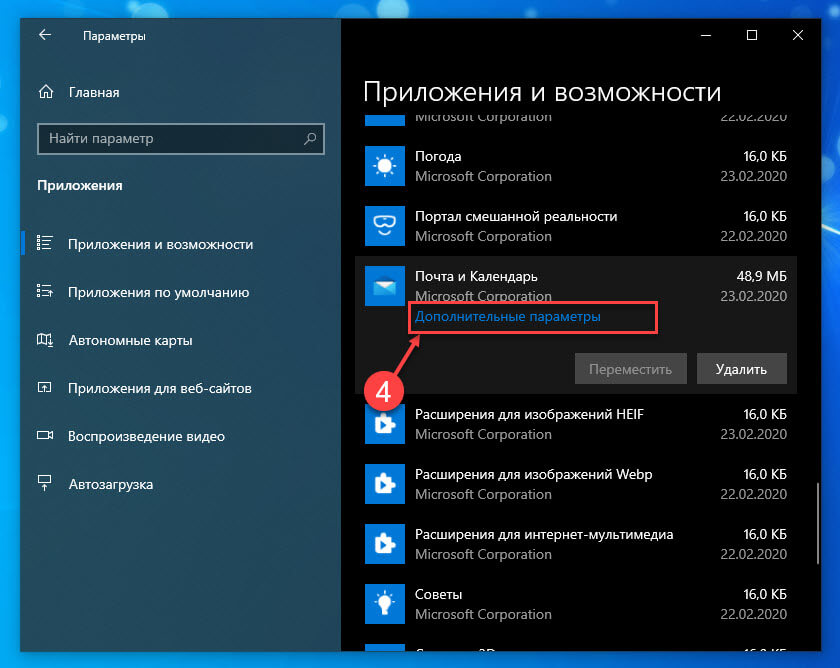Click the интернет-мультимедиа extension icon
Viewport: 840px width, 668px height.
coord(385,544)
